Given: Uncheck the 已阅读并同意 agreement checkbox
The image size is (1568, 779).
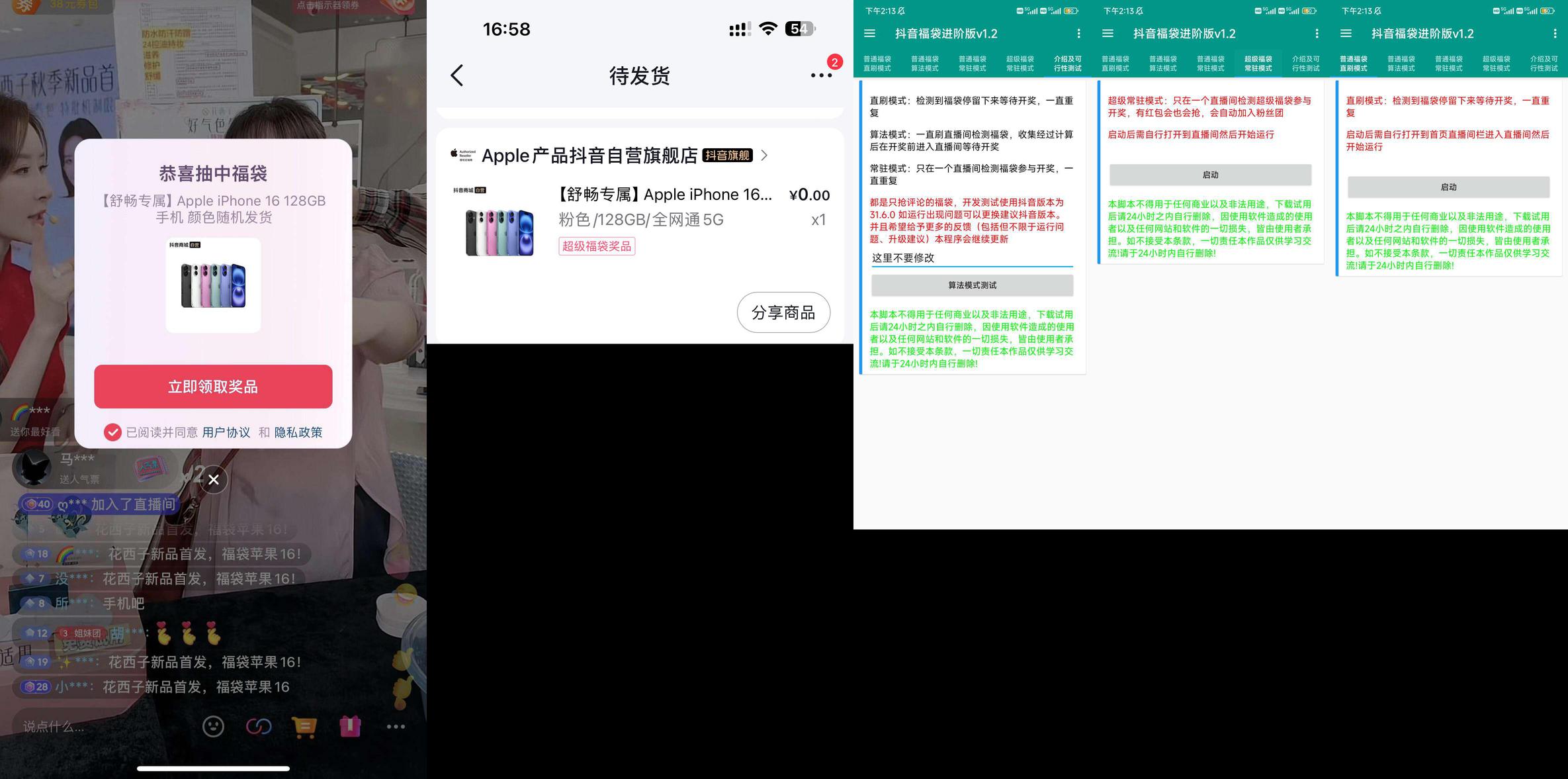Looking at the screenshot, I should tap(112, 432).
